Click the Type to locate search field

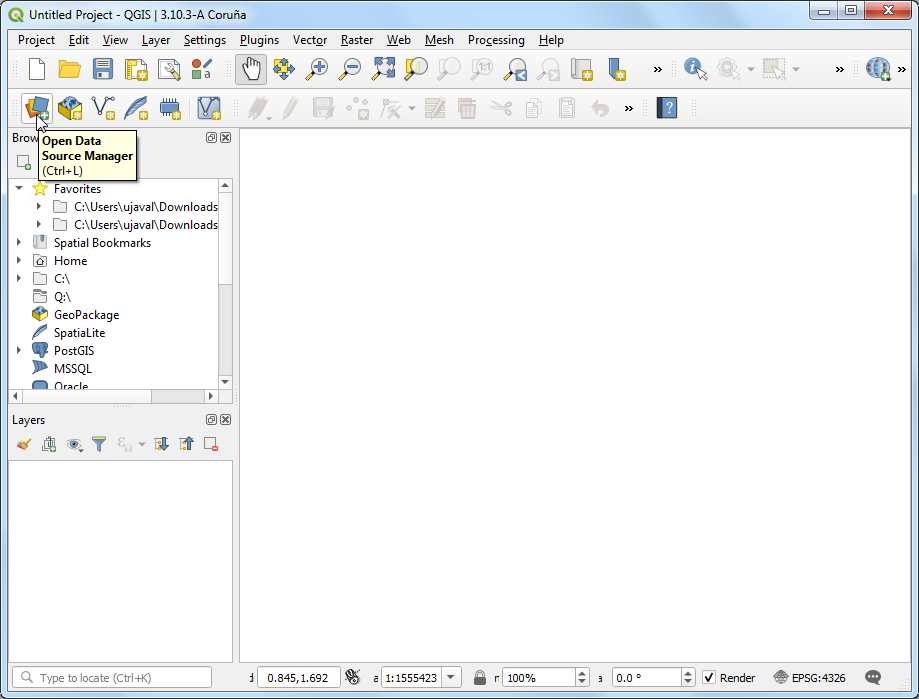click(111, 677)
